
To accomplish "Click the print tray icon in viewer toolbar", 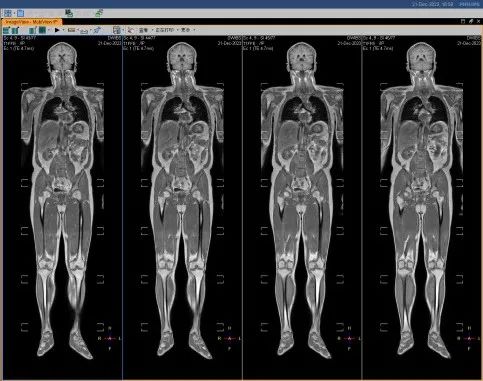I will [x=84, y=31].
